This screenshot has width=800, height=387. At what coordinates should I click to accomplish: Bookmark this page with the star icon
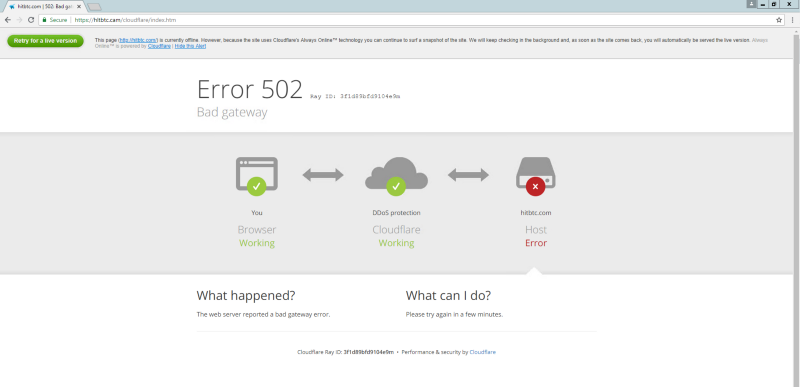pyautogui.click(x=779, y=20)
